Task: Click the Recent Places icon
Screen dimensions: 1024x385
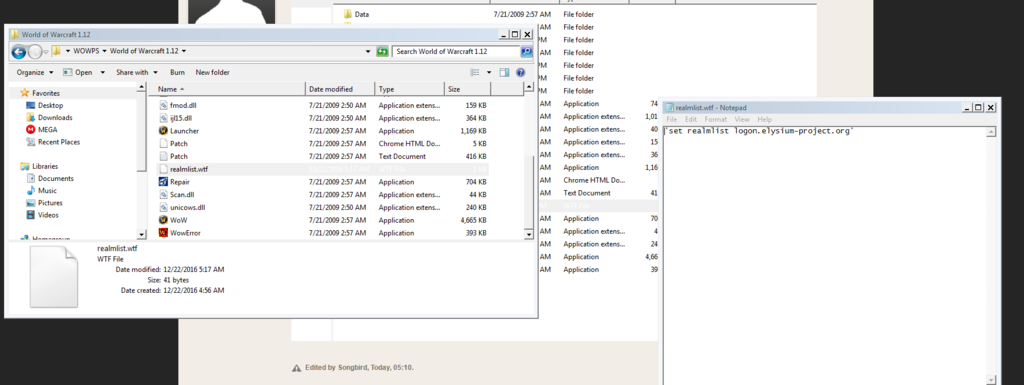Action: click(x=31, y=142)
